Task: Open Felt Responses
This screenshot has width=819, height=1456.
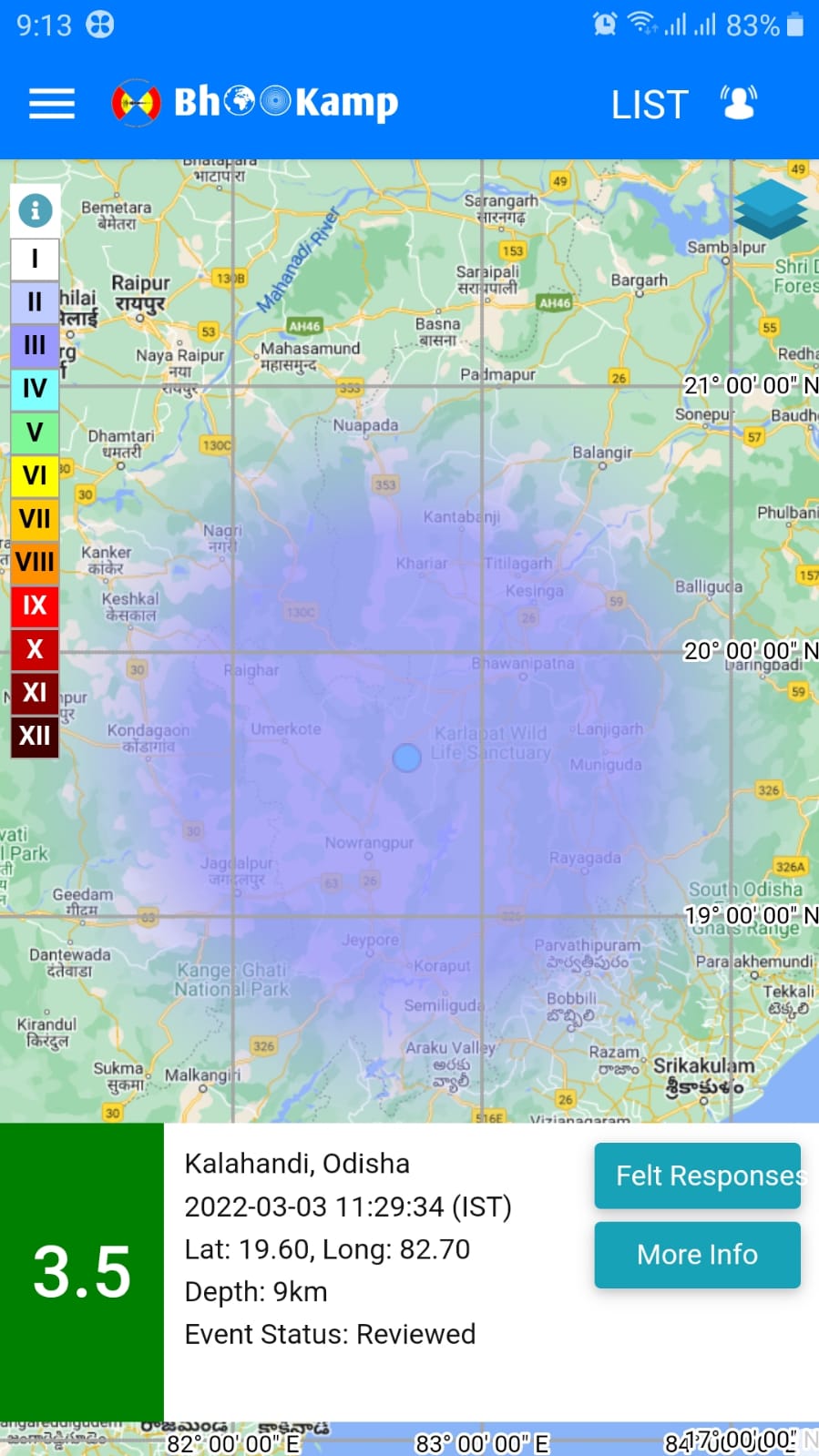Action: click(x=698, y=1176)
